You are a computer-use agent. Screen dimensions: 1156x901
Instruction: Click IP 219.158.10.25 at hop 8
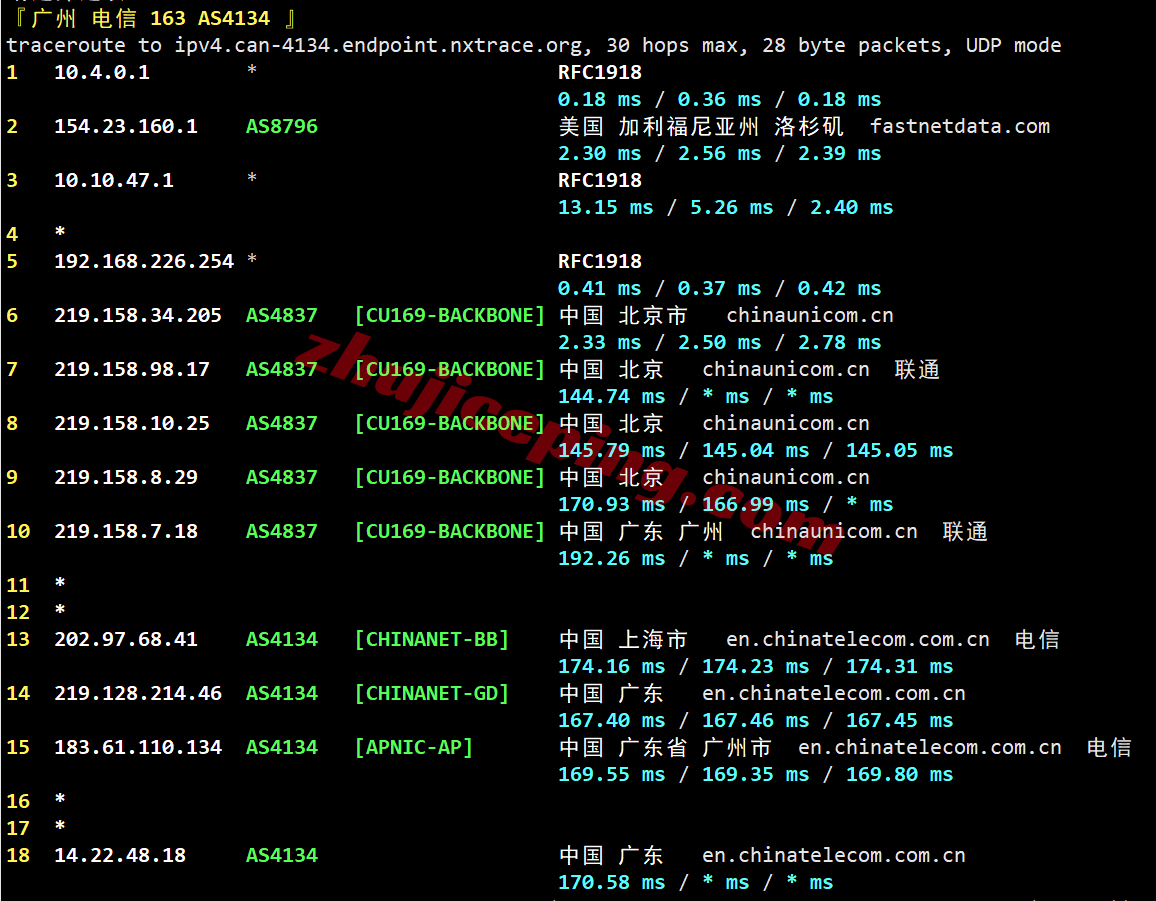click(132, 423)
